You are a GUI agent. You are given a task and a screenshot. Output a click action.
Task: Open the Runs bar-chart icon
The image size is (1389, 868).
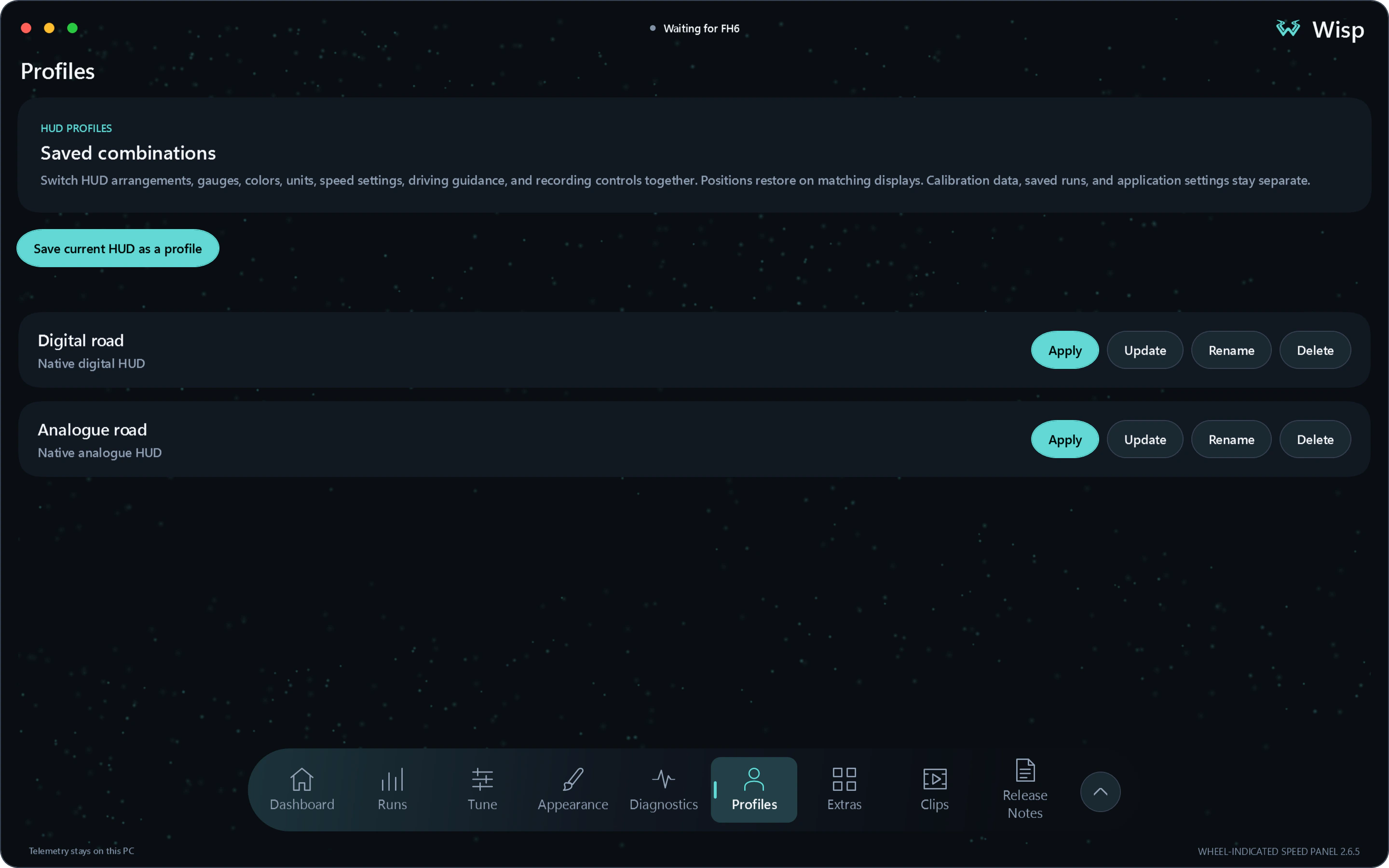point(392,779)
